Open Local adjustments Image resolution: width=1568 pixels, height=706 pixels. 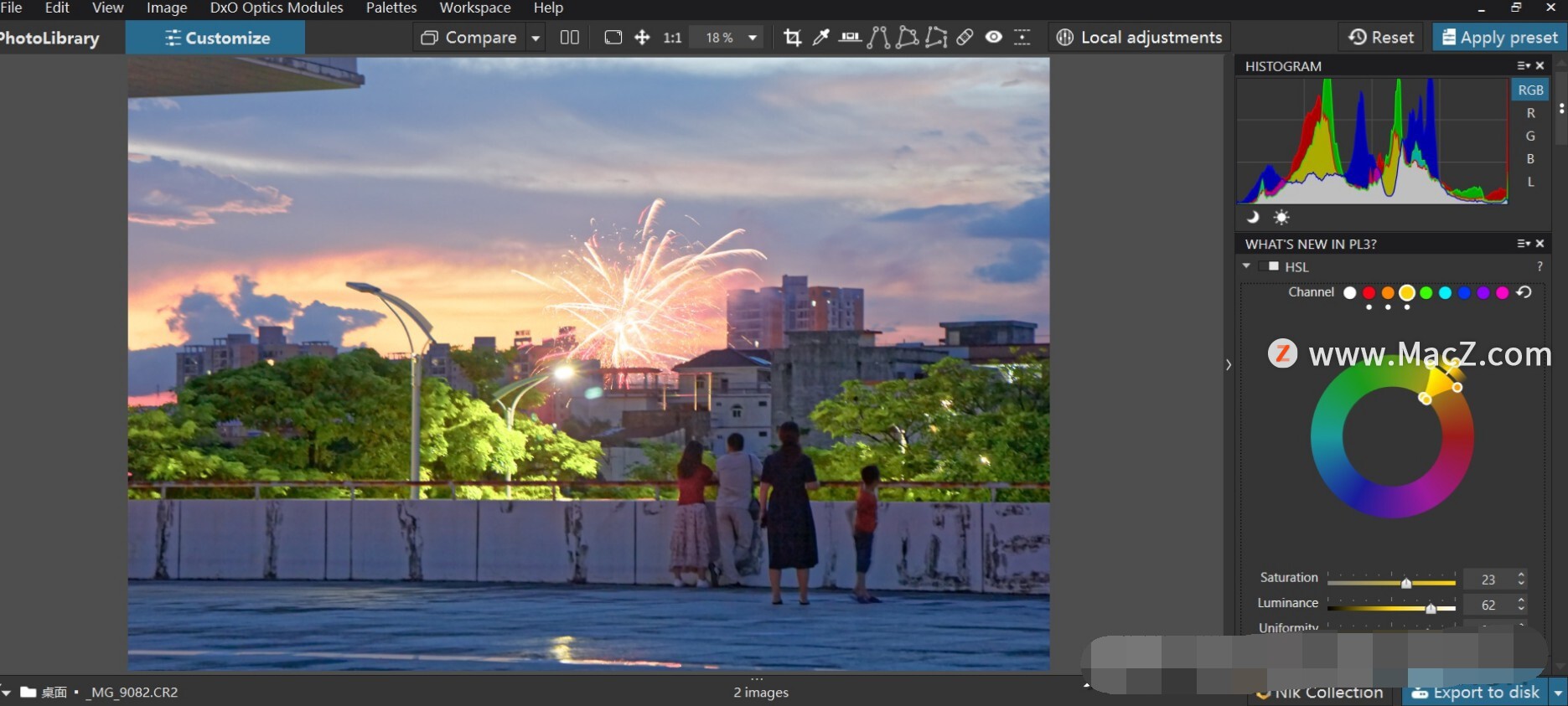click(x=1139, y=38)
